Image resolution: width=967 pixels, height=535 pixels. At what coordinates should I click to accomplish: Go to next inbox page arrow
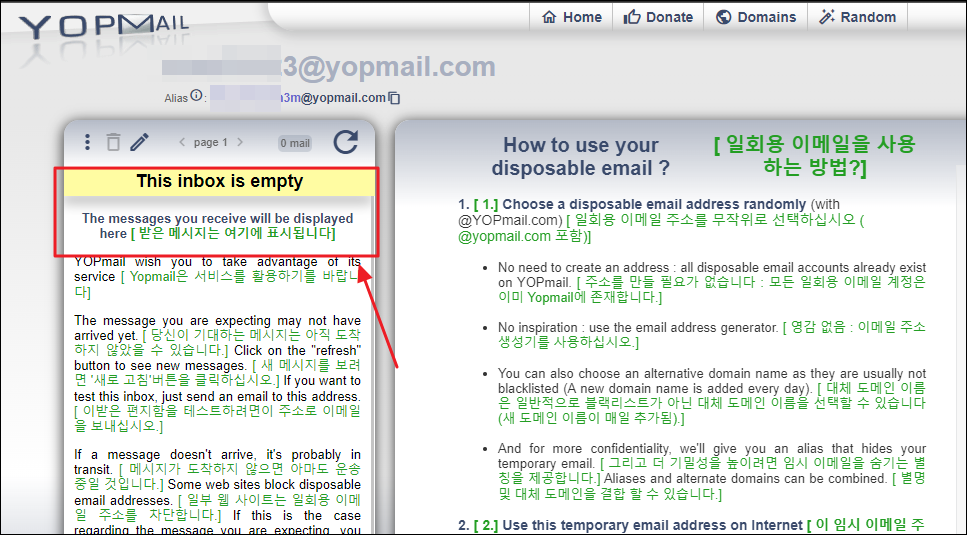click(240, 142)
